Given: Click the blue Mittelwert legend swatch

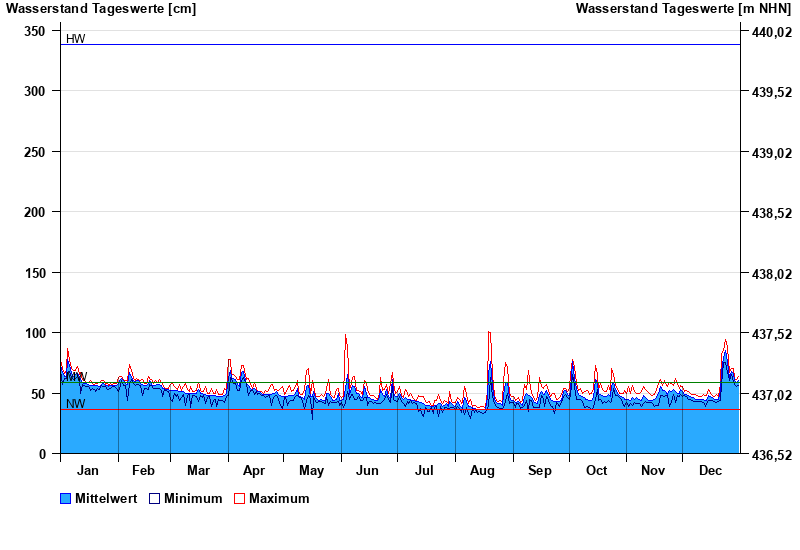Looking at the screenshot, I should [x=66, y=499].
